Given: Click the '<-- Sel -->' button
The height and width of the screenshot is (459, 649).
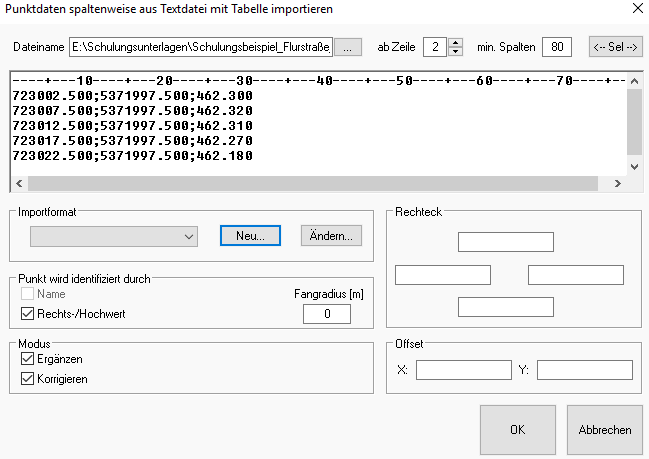Looking at the screenshot, I should [x=615, y=47].
